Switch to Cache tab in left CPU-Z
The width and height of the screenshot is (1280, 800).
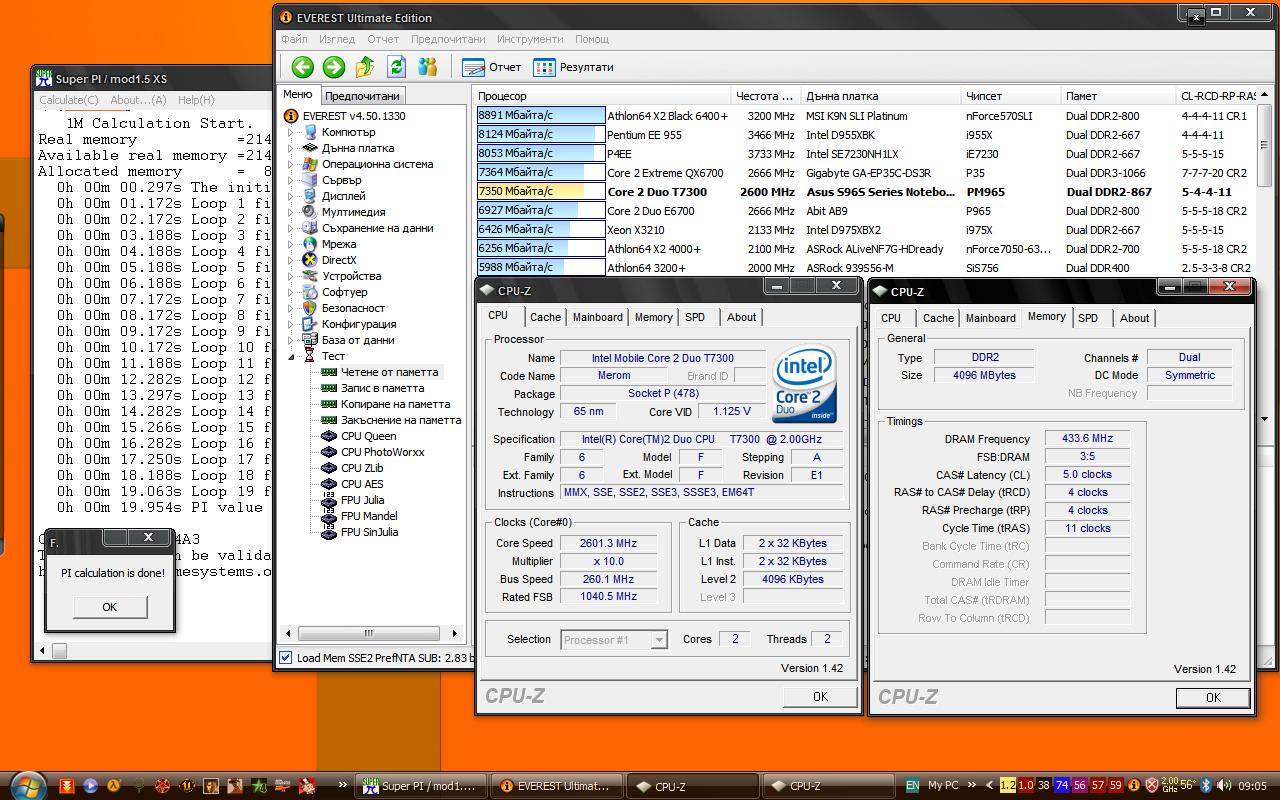tap(545, 317)
